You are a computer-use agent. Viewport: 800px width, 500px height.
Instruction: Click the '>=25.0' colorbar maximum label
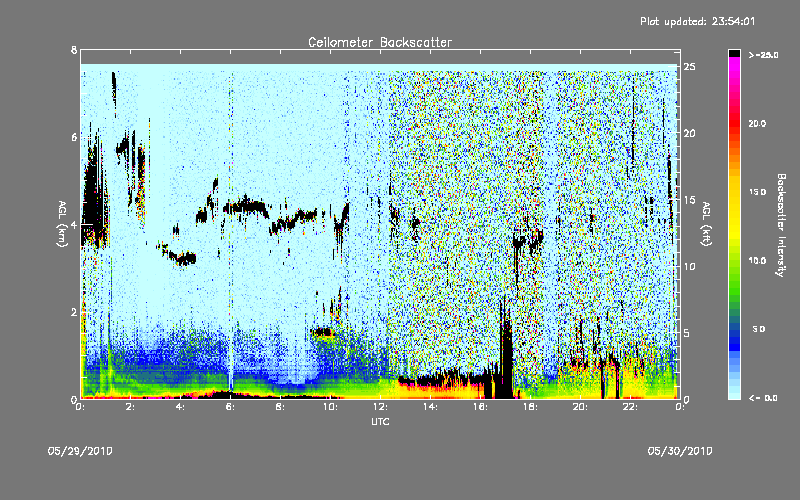(x=763, y=55)
